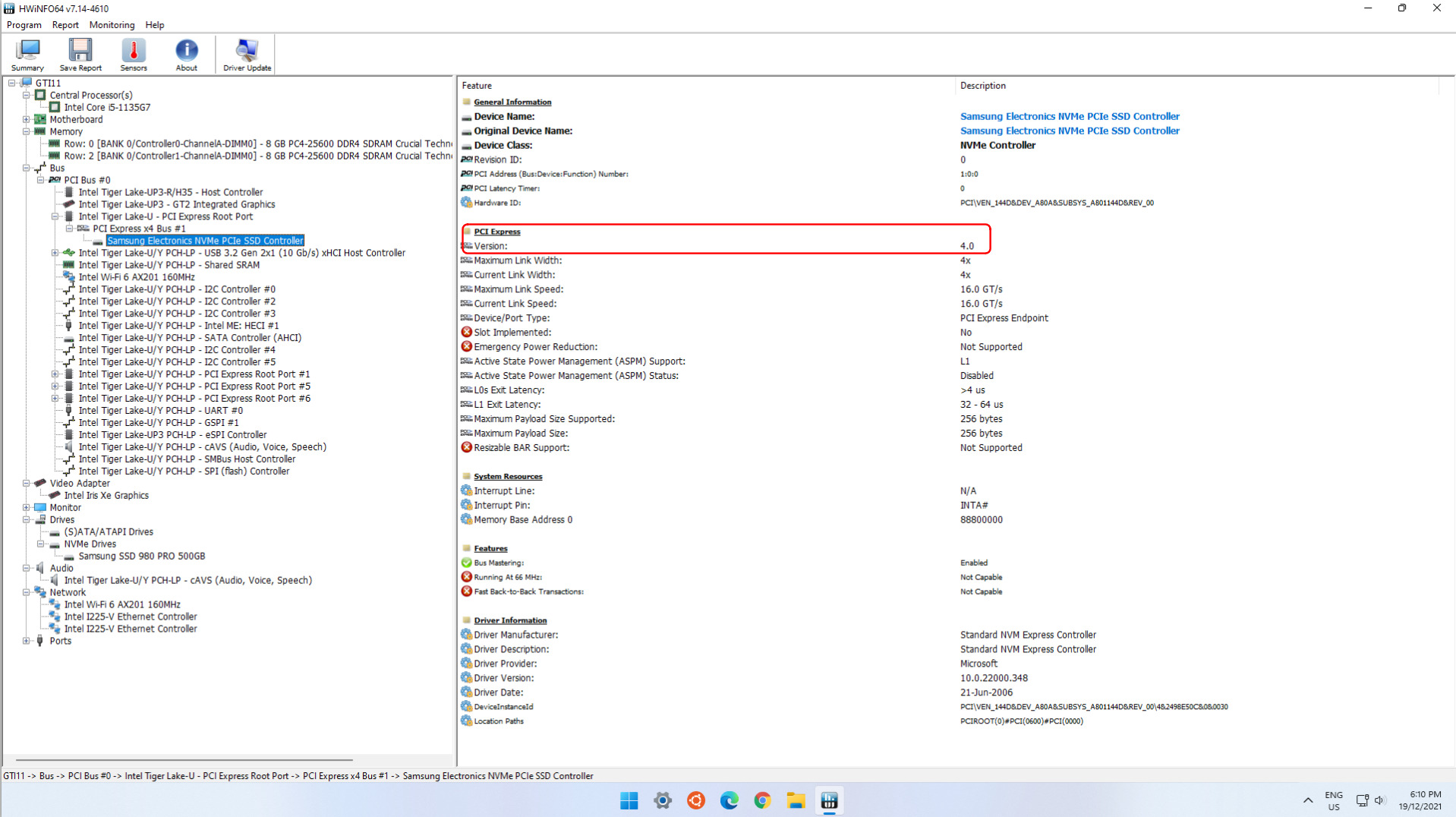Open the Program menu
1456x817 pixels.
coord(24,25)
